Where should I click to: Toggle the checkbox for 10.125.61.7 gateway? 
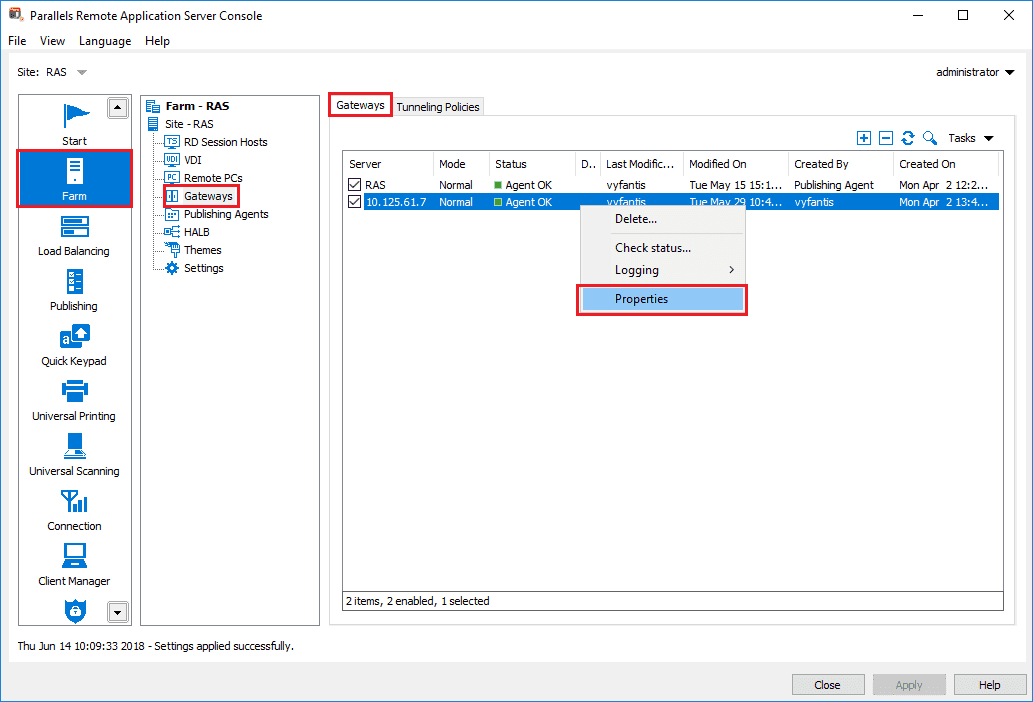[354, 202]
